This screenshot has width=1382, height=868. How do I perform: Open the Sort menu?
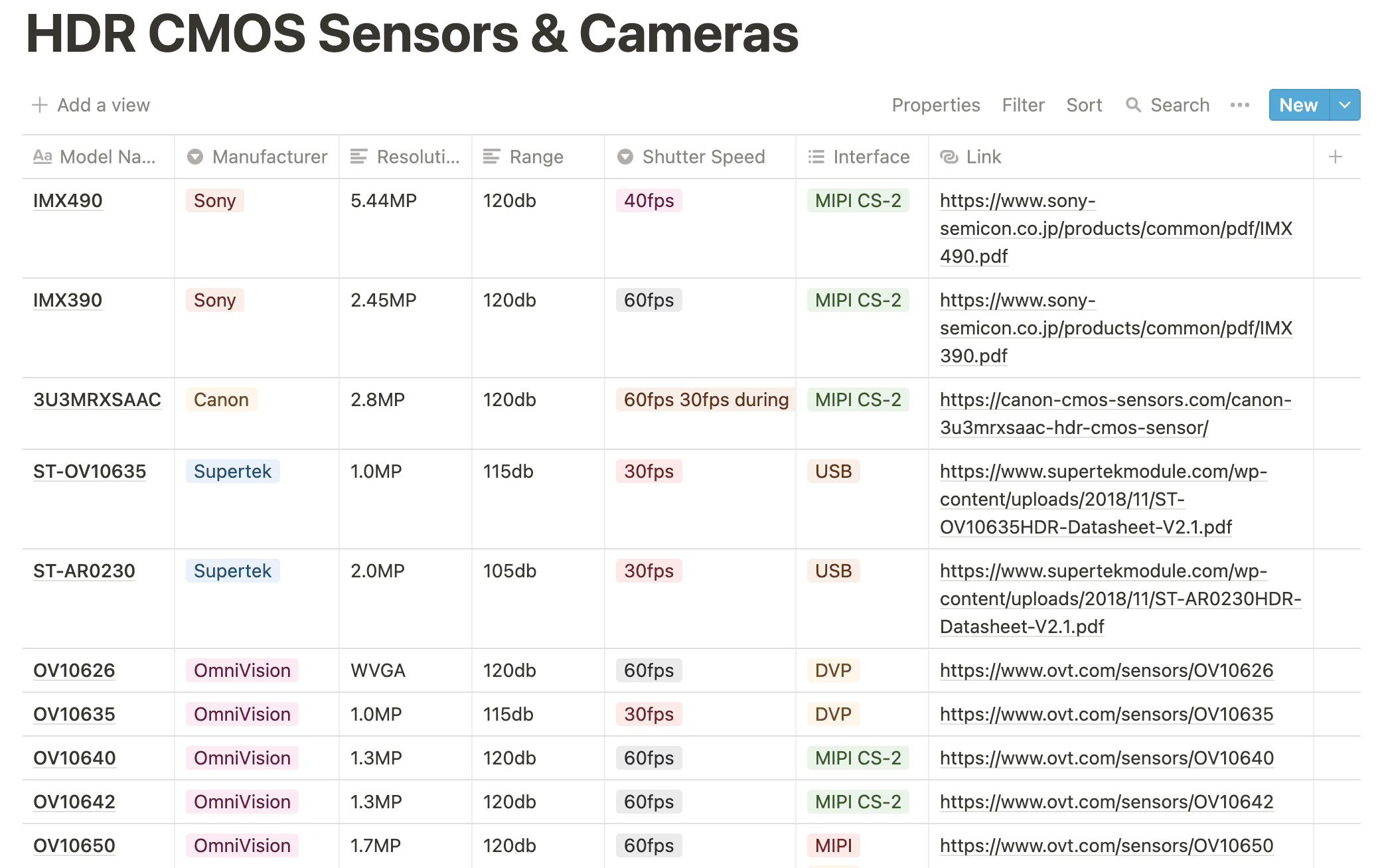[x=1084, y=105]
